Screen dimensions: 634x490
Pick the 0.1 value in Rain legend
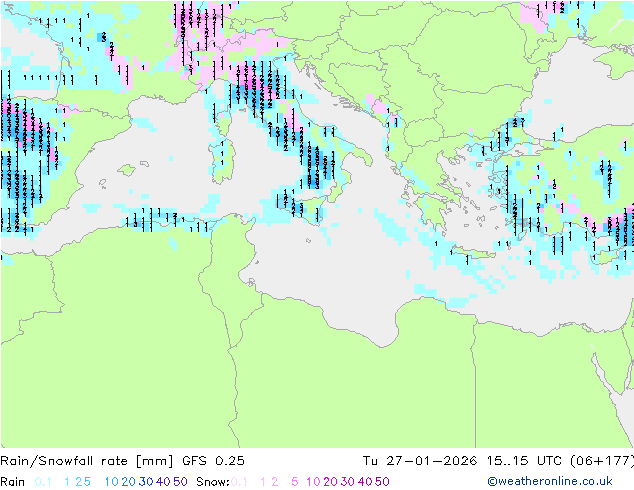pos(43,482)
